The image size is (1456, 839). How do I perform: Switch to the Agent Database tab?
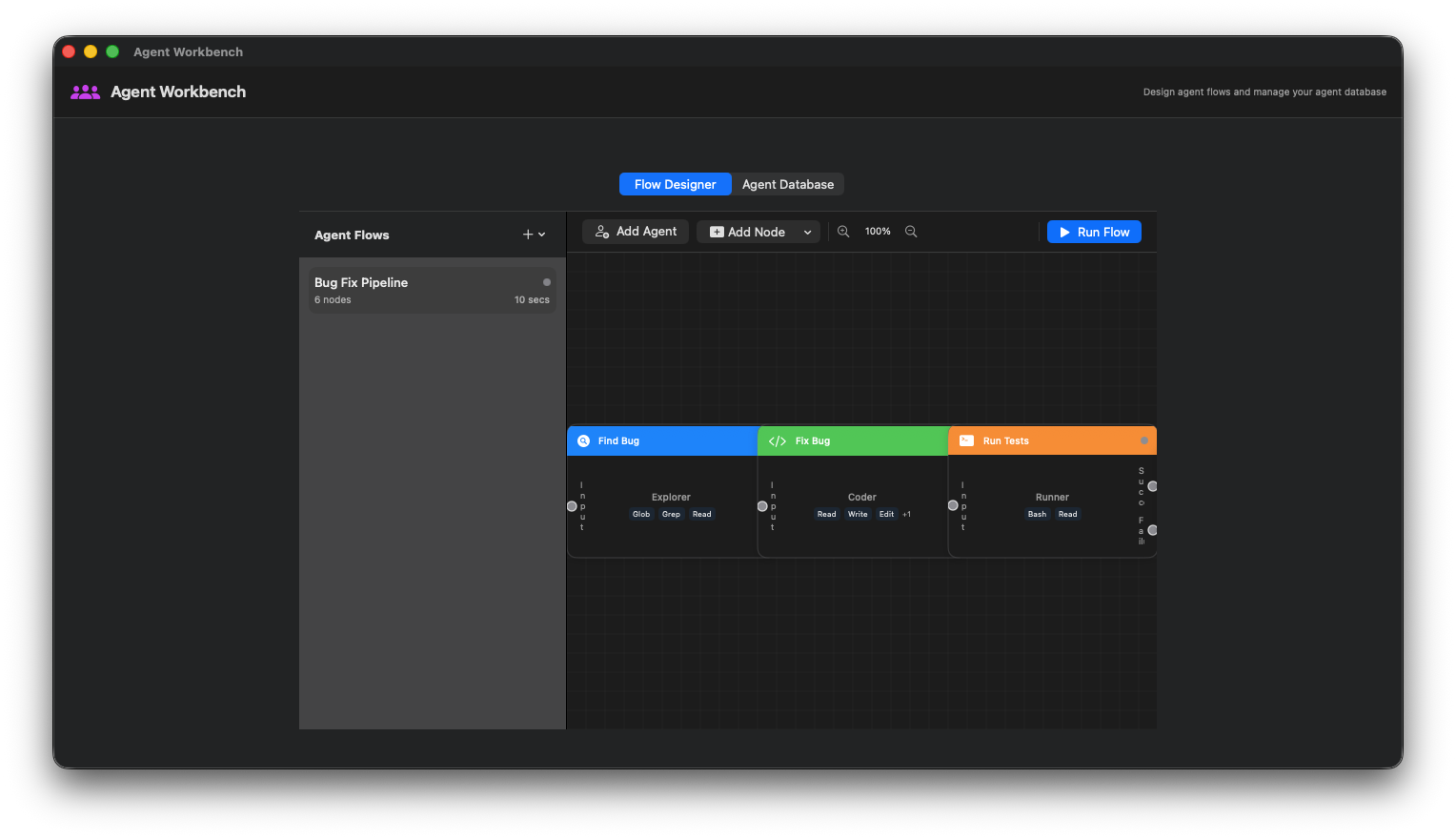pos(787,184)
